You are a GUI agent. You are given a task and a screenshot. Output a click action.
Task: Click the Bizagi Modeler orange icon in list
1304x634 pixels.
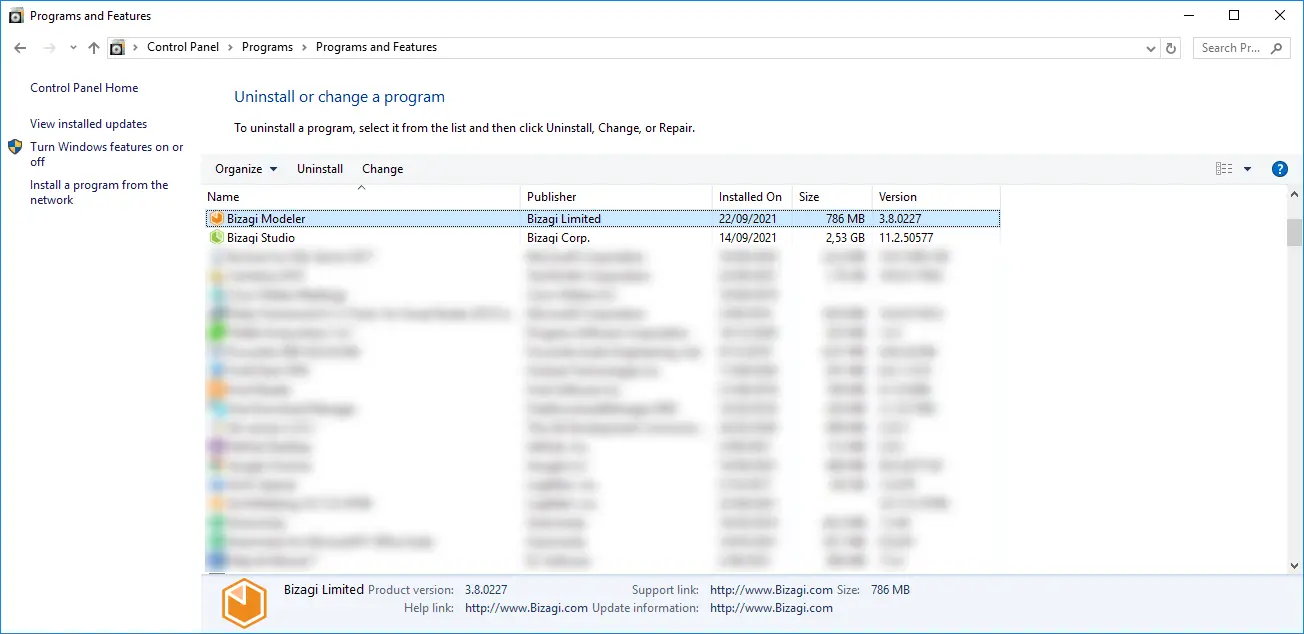(216, 219)
